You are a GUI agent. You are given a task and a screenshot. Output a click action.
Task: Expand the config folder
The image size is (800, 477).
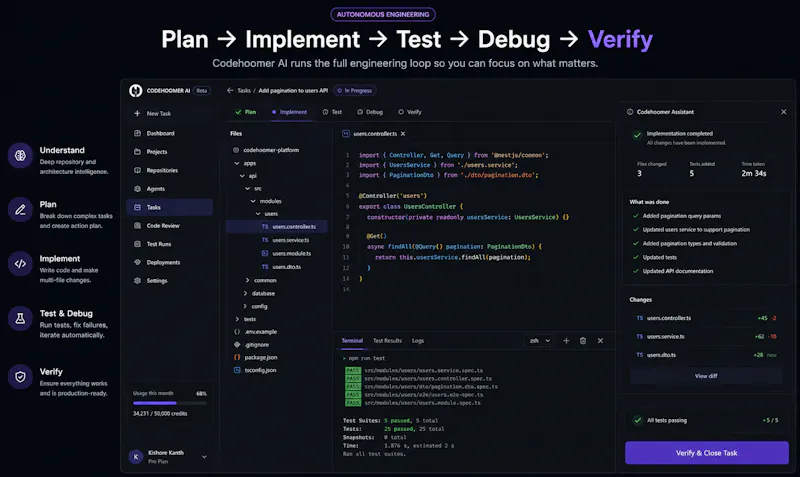[x=245, y=306]
